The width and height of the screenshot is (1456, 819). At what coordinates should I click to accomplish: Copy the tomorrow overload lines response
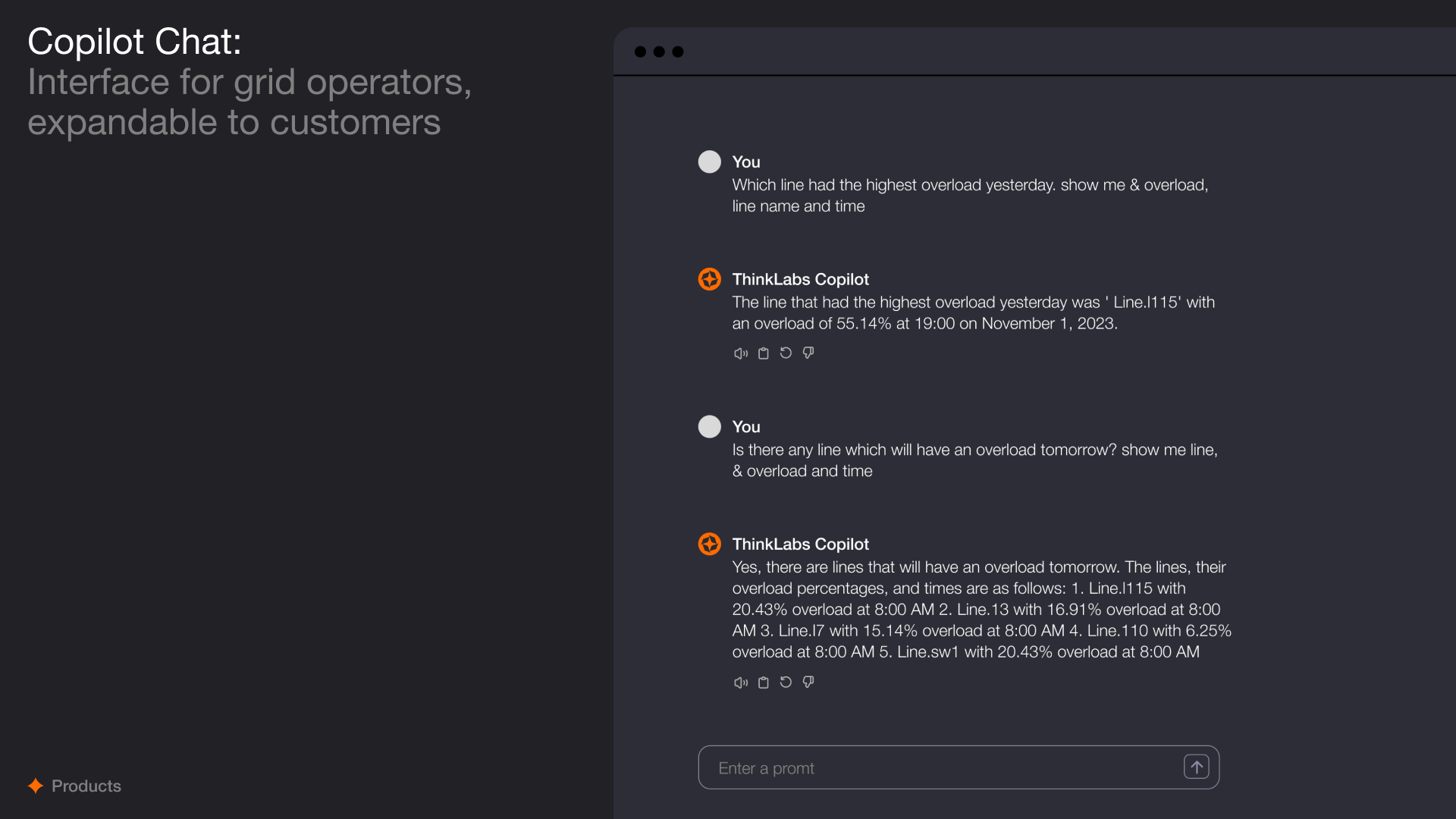pos(764,682)
